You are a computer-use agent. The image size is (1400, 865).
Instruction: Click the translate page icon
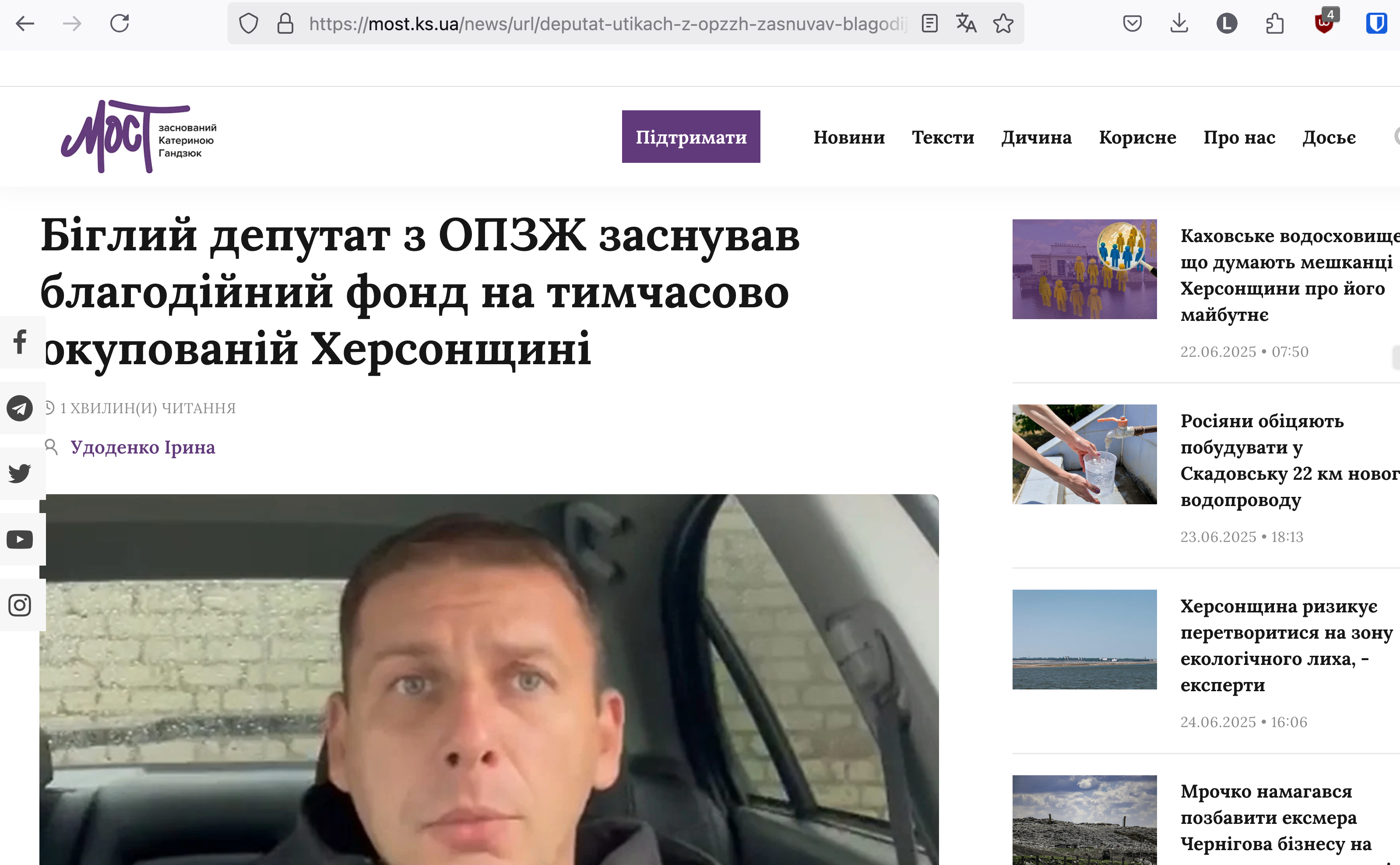point(966,24)
